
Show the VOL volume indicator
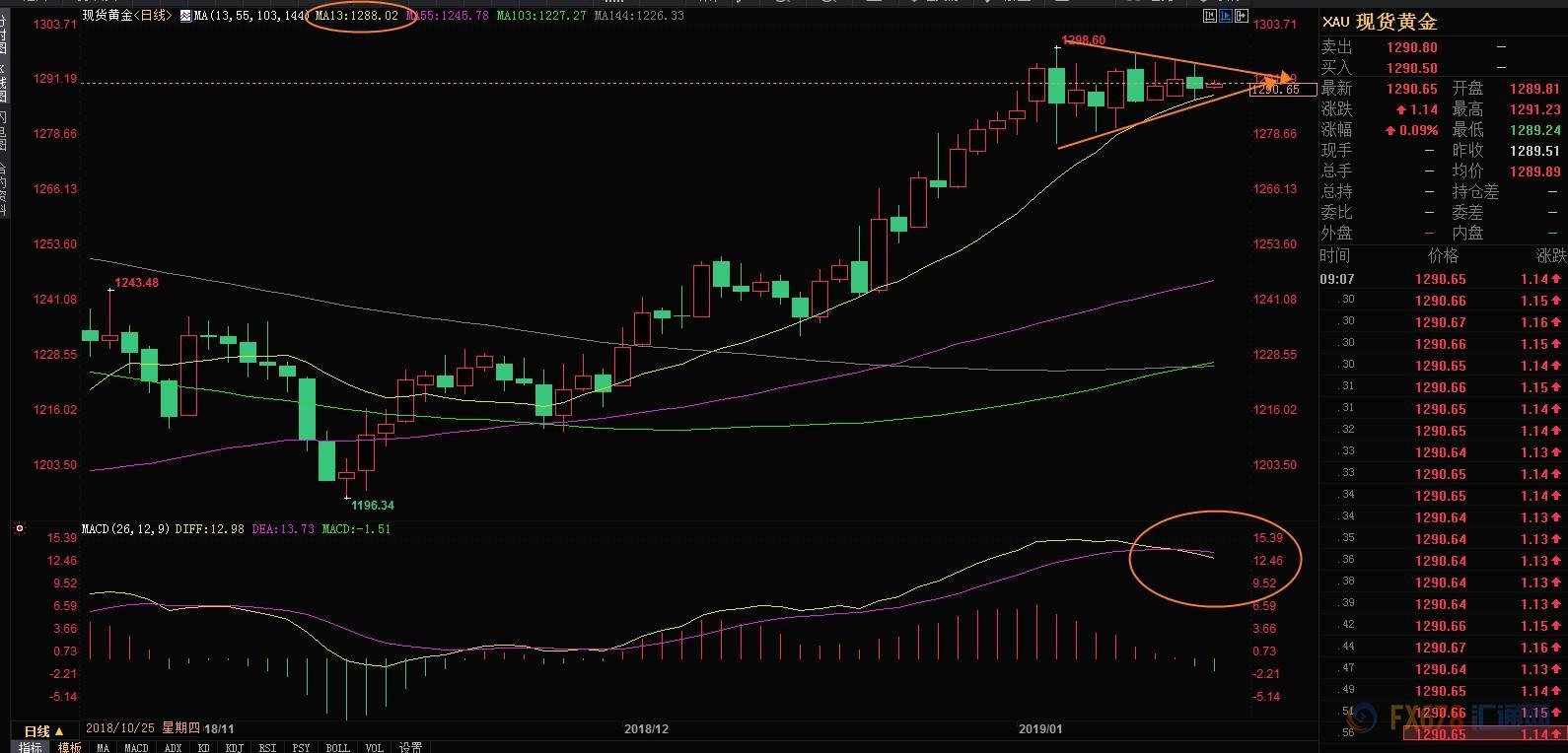(375, 747)
